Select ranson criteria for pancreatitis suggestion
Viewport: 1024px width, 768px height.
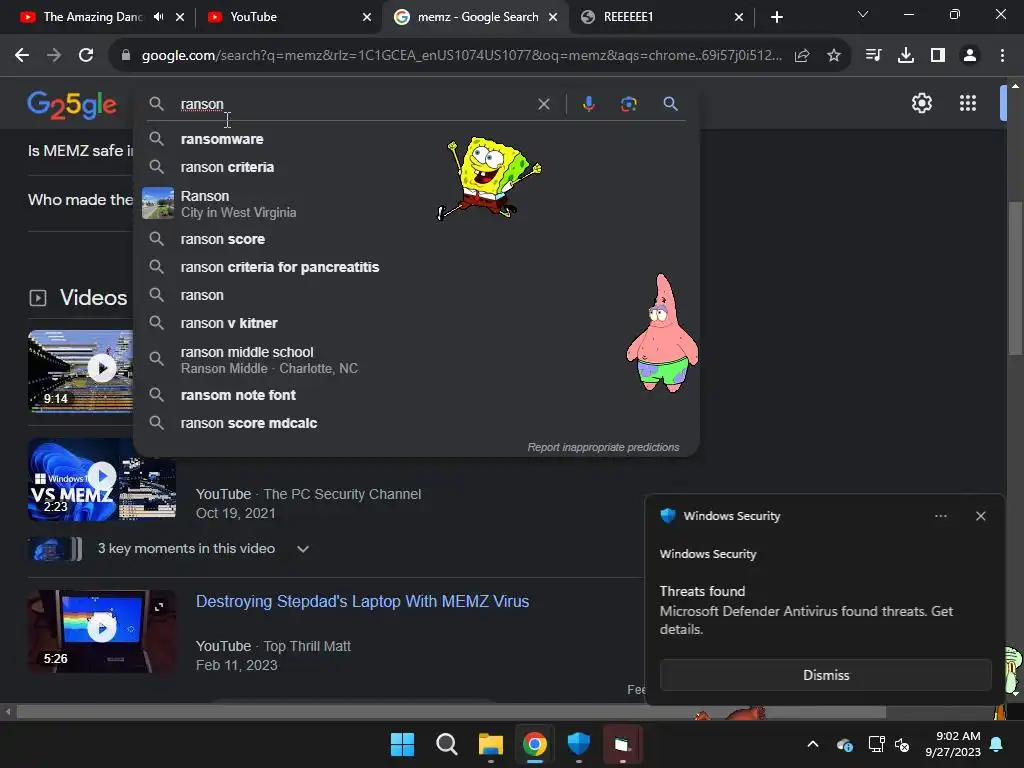point(416,267)
